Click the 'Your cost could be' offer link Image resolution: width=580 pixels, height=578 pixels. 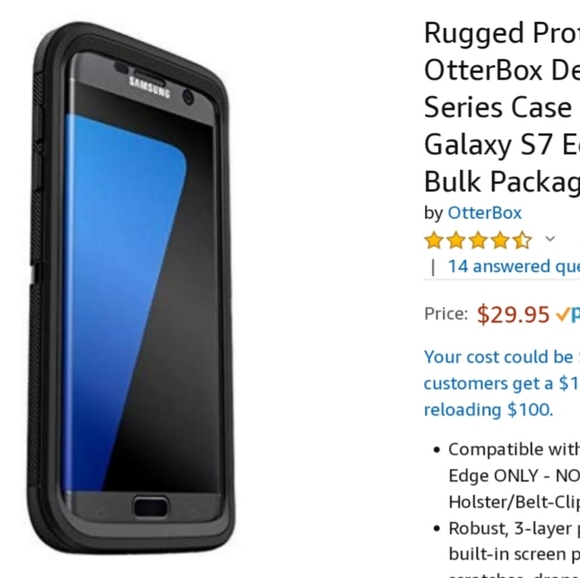(x=502, y=357)
